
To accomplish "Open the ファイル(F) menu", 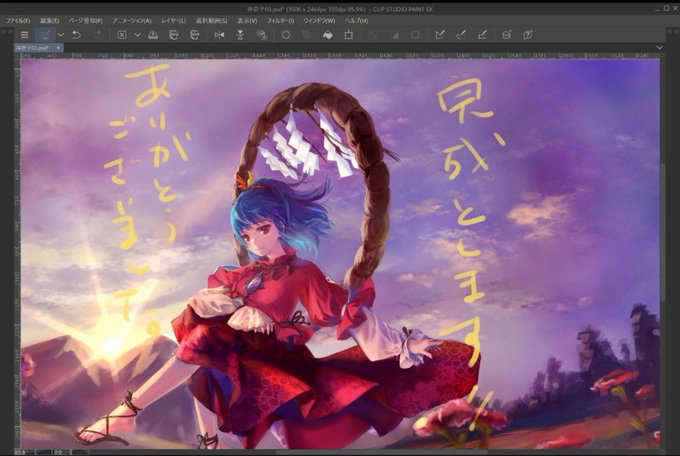I will (18, 21).
